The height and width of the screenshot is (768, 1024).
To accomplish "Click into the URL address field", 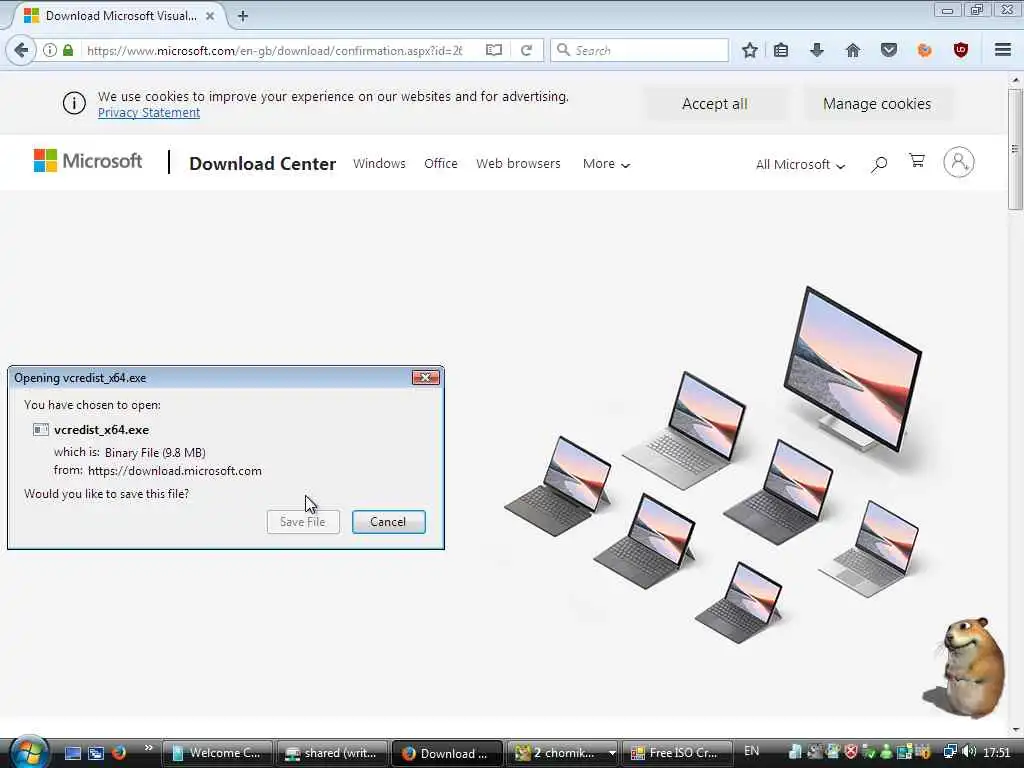I will [x=274, y=50].
